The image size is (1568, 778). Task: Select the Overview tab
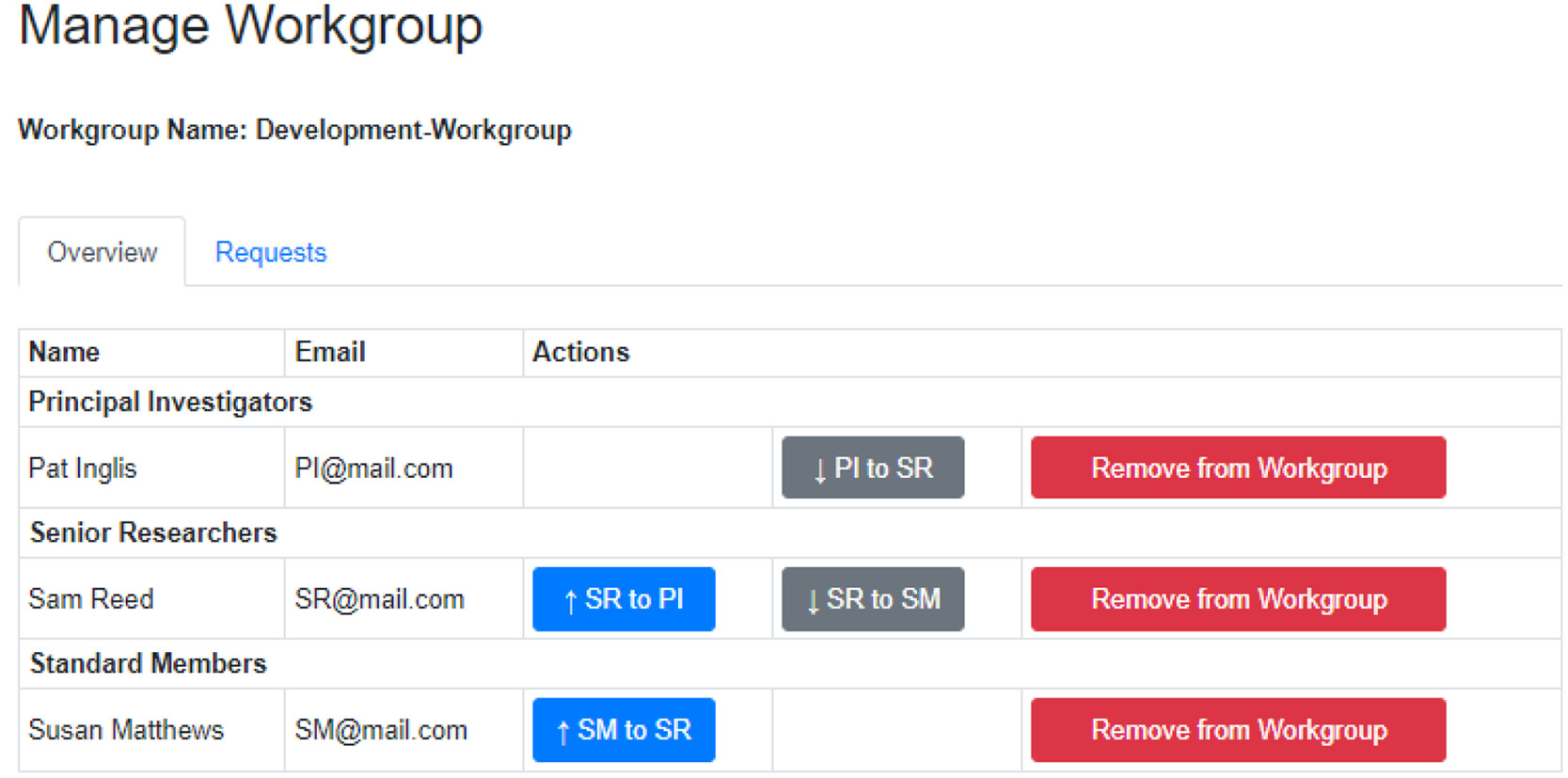point(103,252)
